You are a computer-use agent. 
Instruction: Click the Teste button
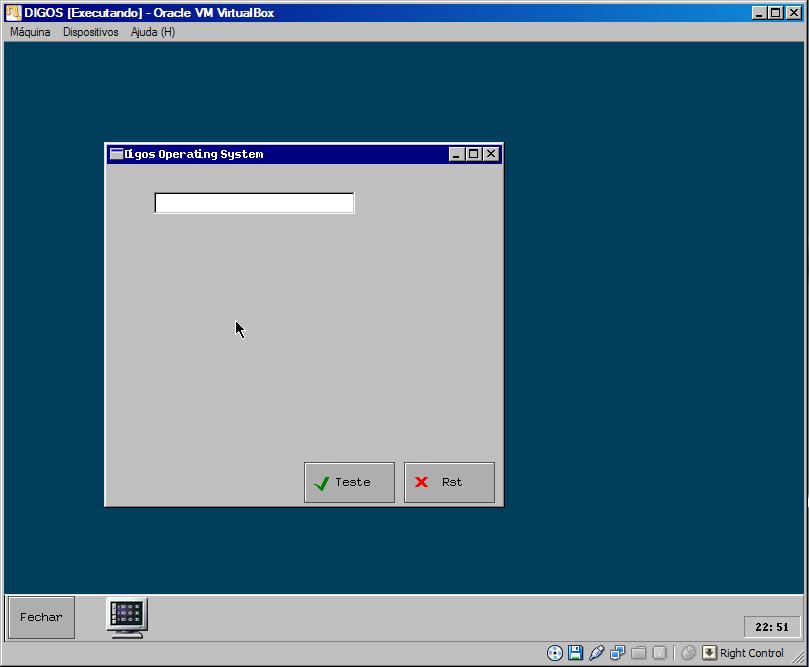pos(349,482)
